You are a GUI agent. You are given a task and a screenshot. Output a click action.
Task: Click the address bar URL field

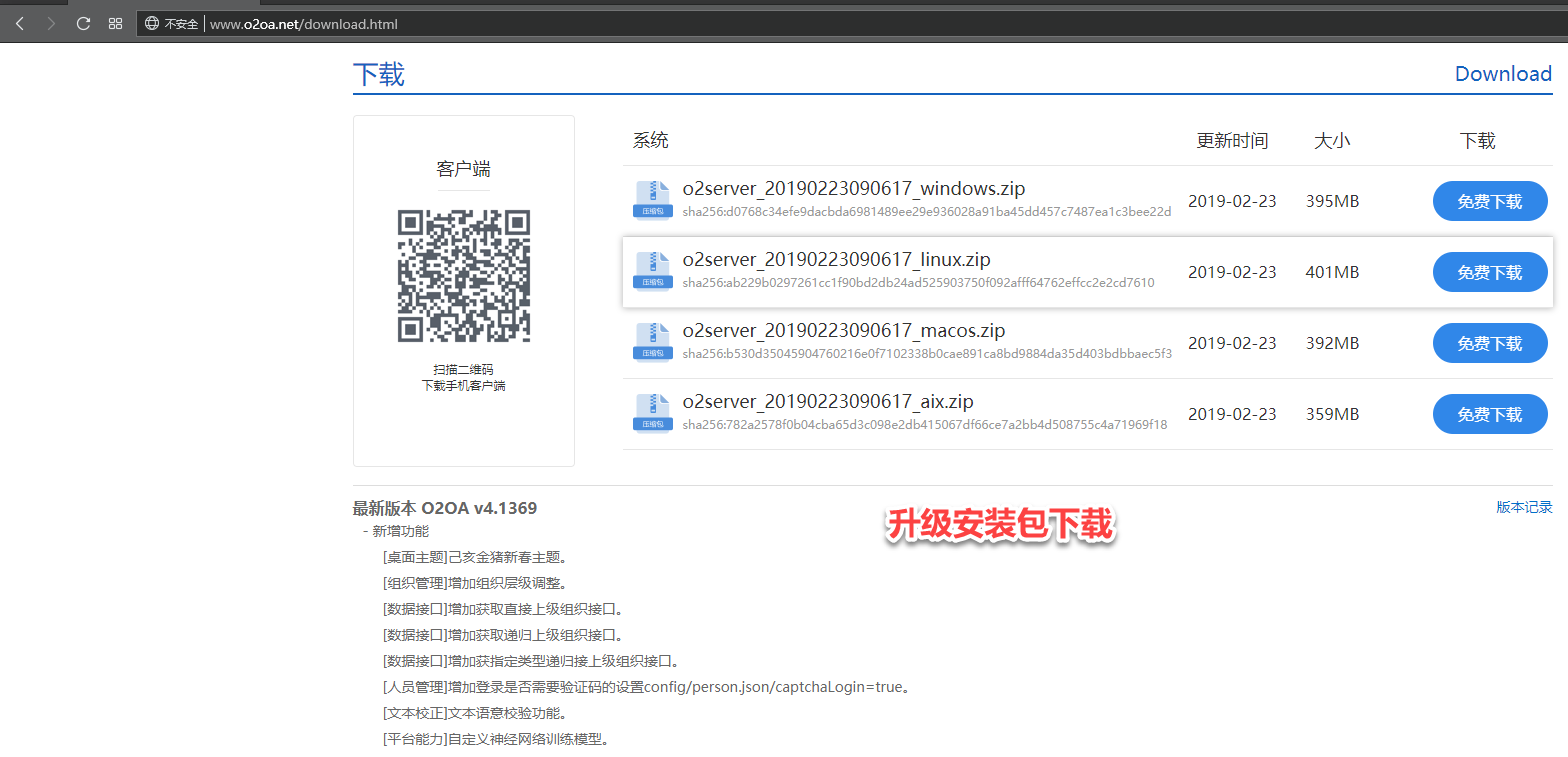[850, 23]
